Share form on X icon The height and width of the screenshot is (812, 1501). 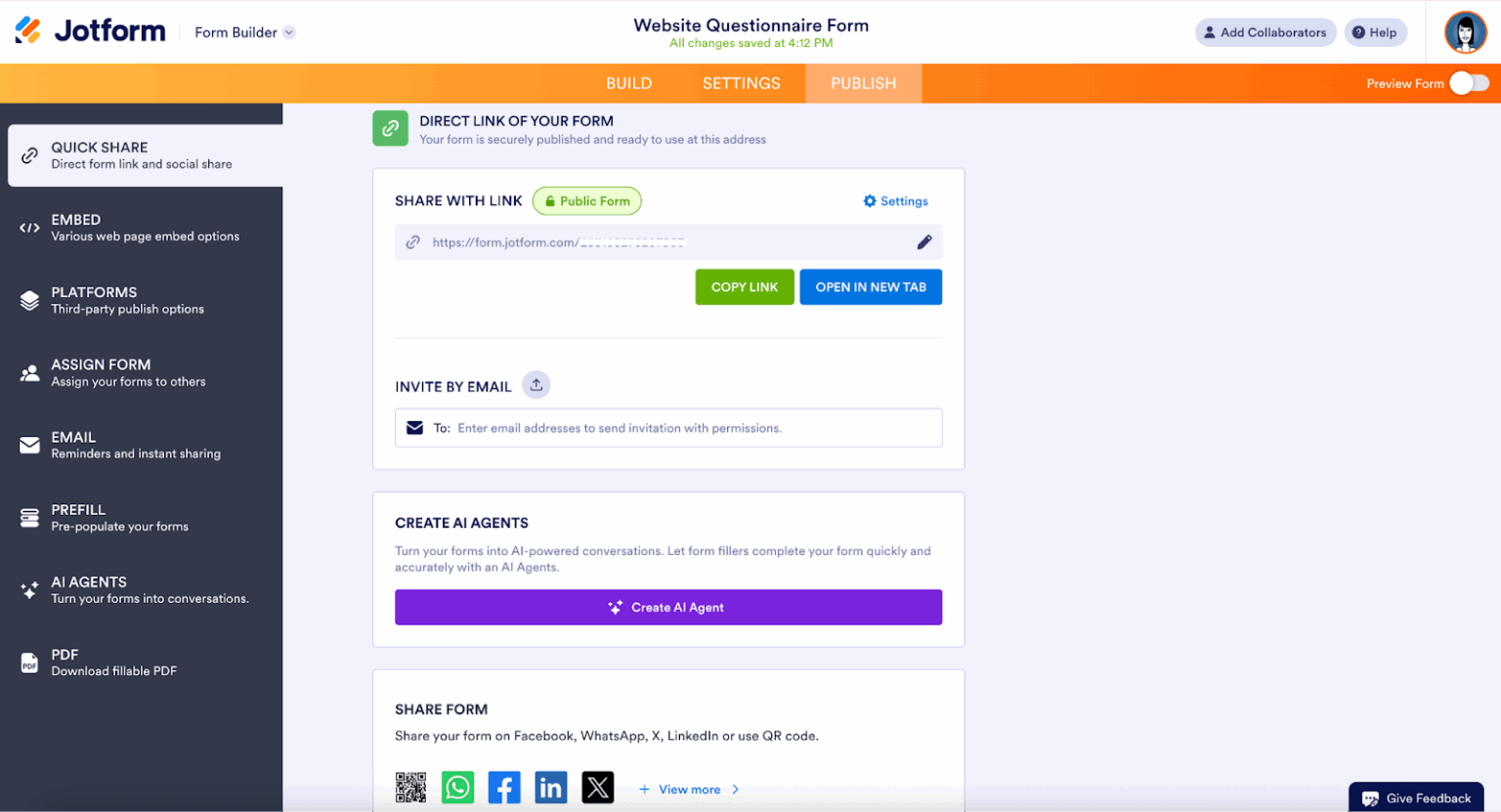[x=598, y=788]
